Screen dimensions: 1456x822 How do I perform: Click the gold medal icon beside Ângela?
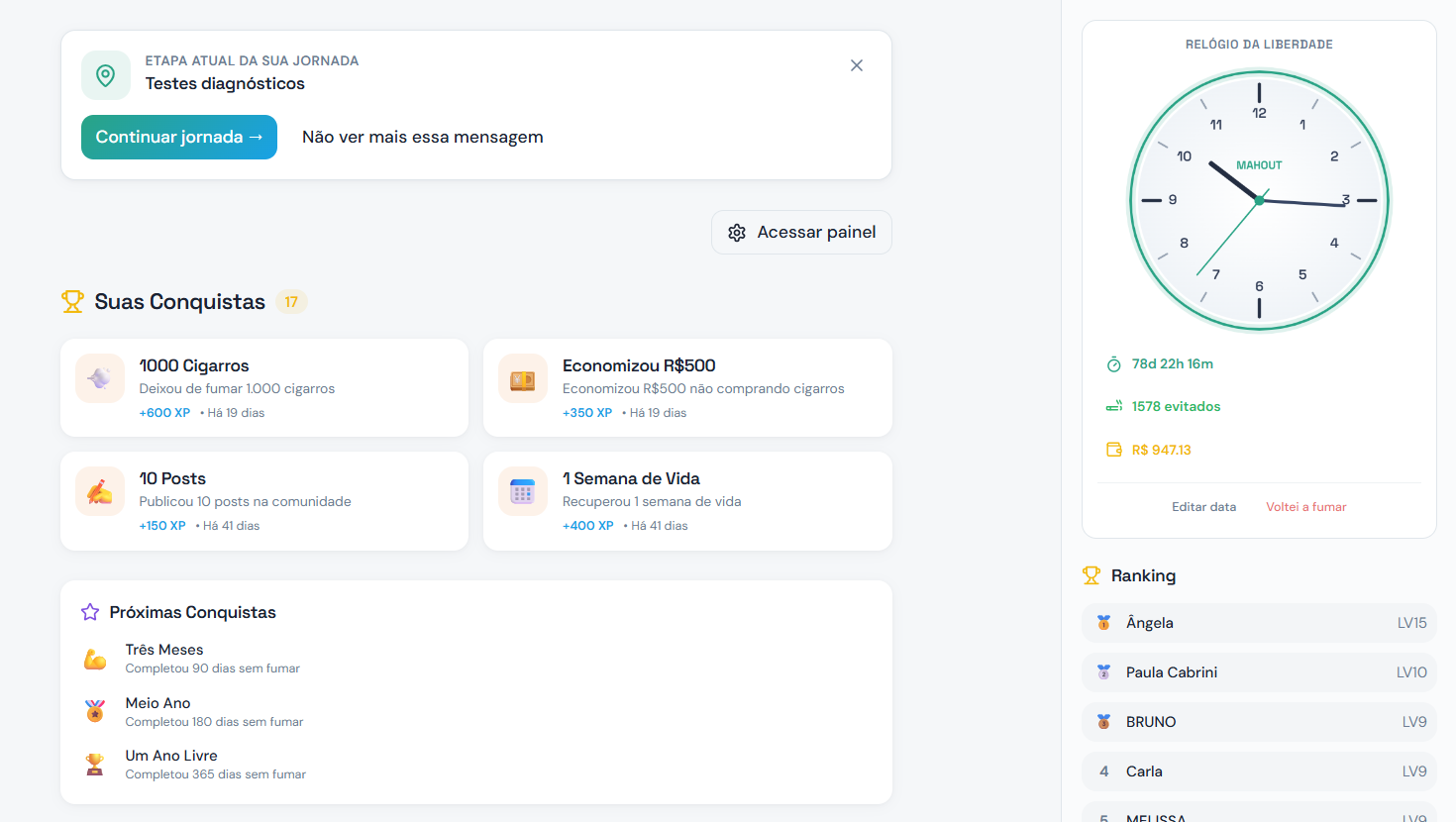1103,623
